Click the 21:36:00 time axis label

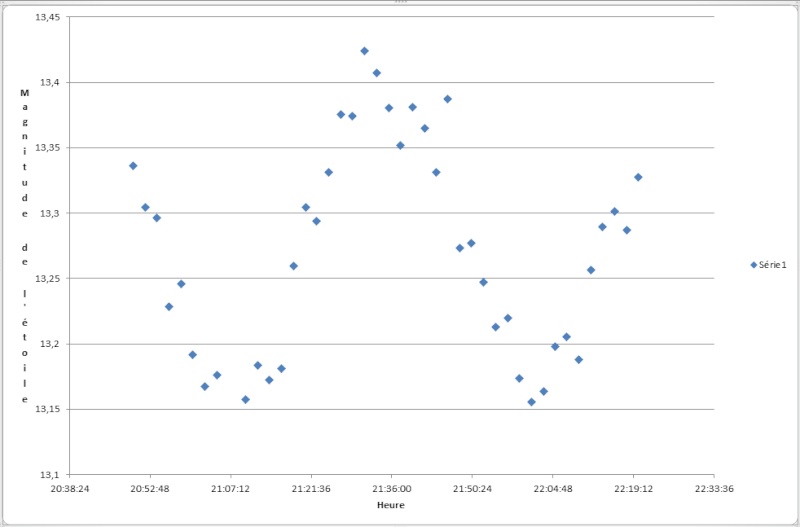pyautogui.click(x=392, y=489)
